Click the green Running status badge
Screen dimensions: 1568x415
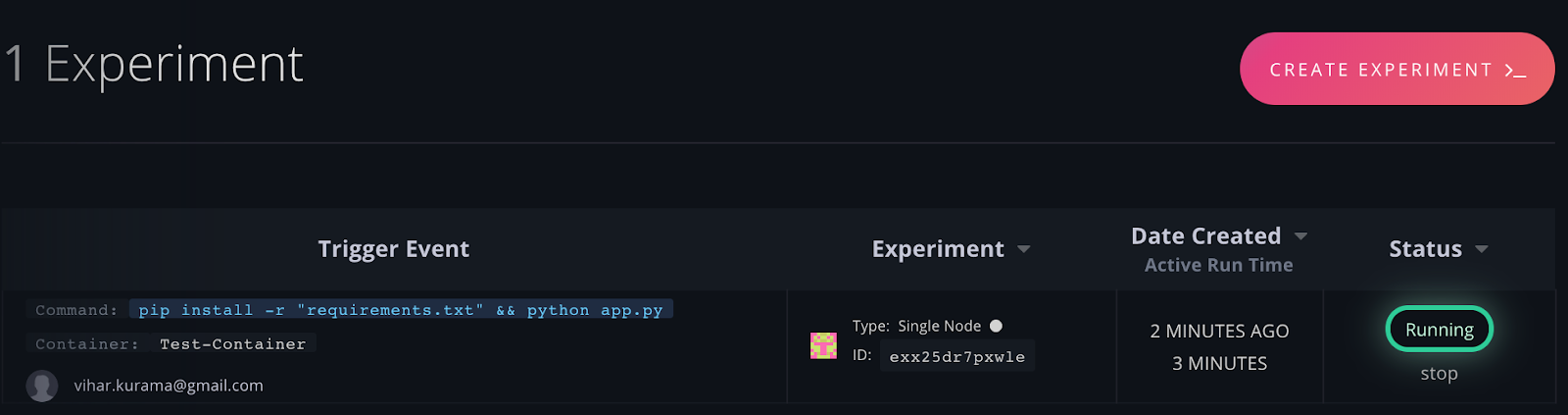point(1439,330)
